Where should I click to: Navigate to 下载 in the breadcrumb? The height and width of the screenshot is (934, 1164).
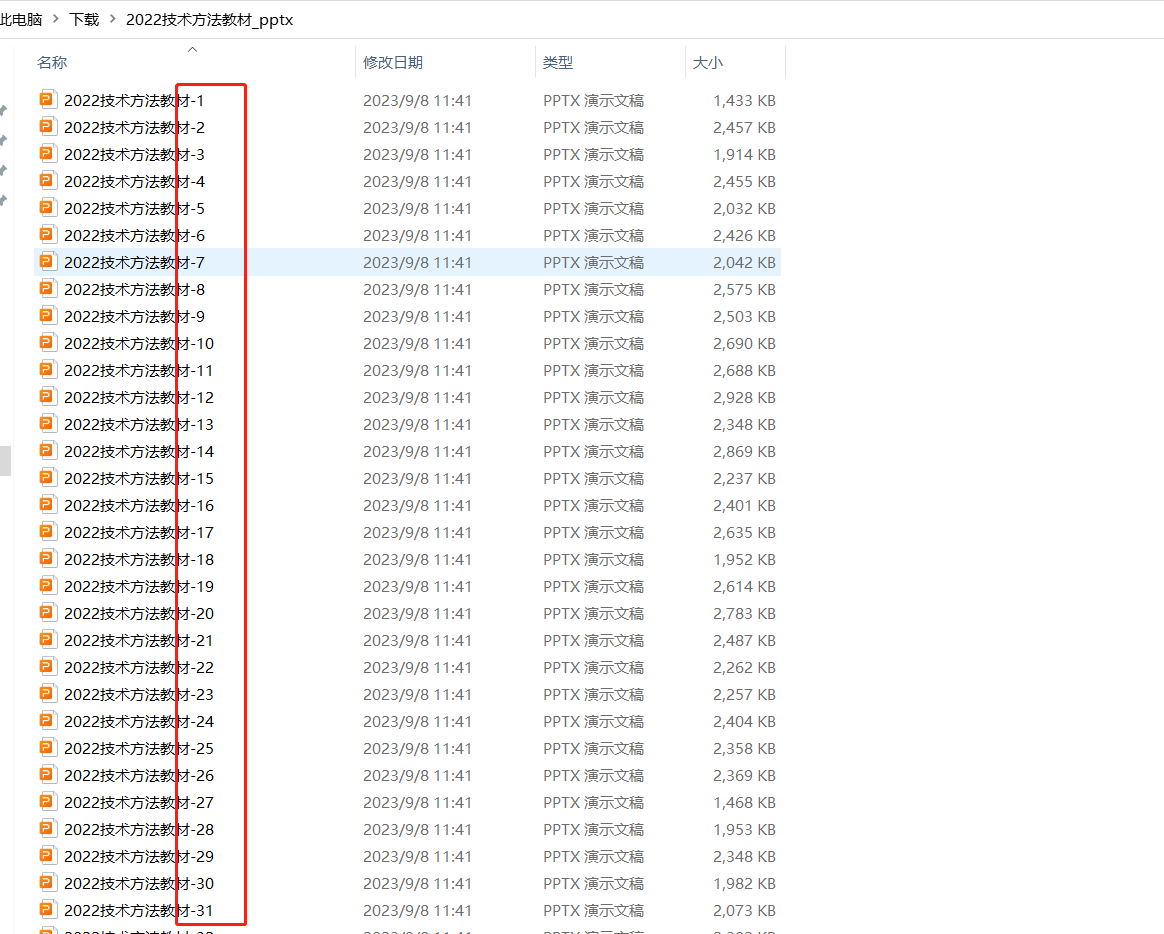(x=84, y=19)
